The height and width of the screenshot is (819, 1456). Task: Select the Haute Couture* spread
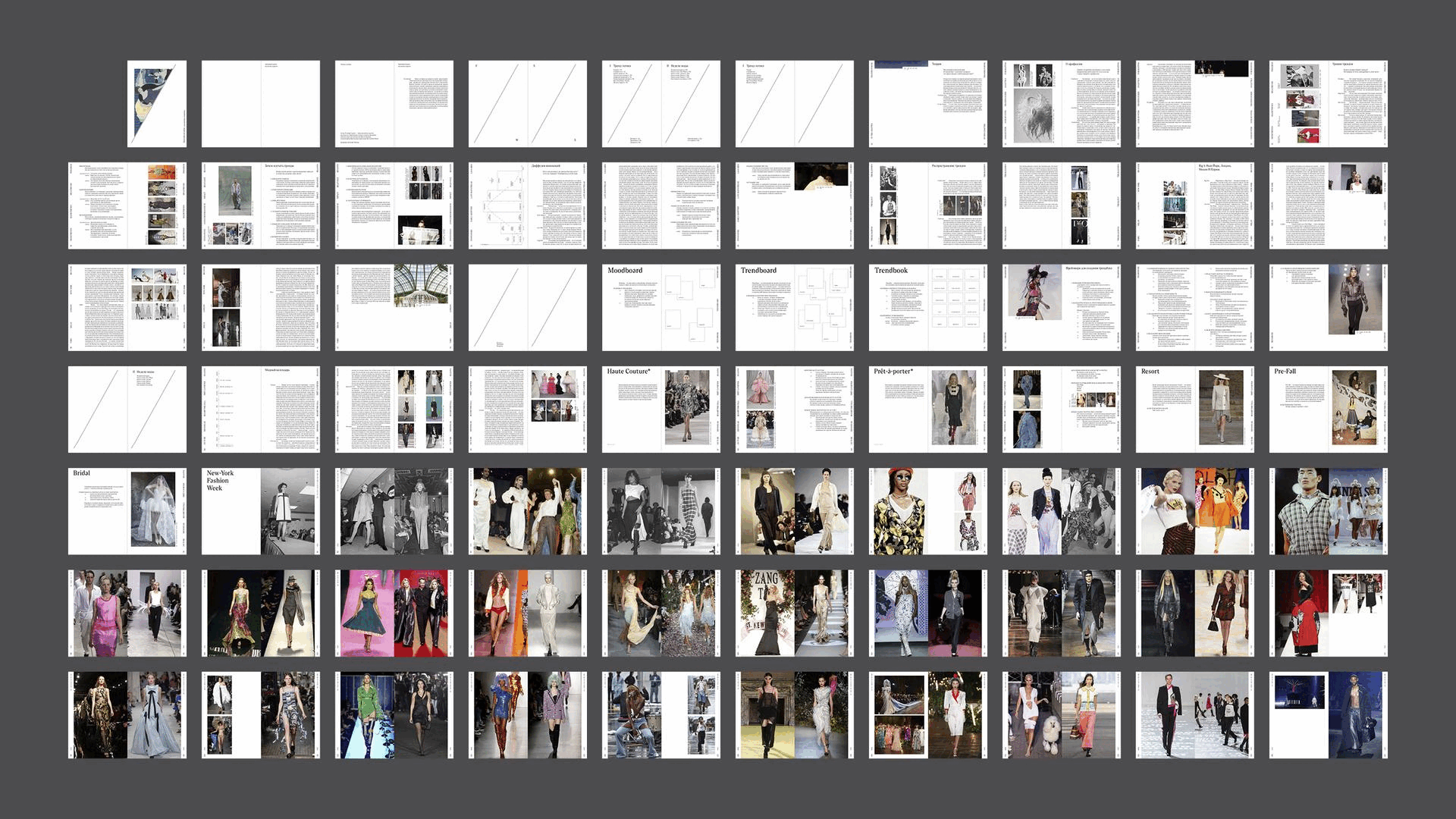[661, 409]
